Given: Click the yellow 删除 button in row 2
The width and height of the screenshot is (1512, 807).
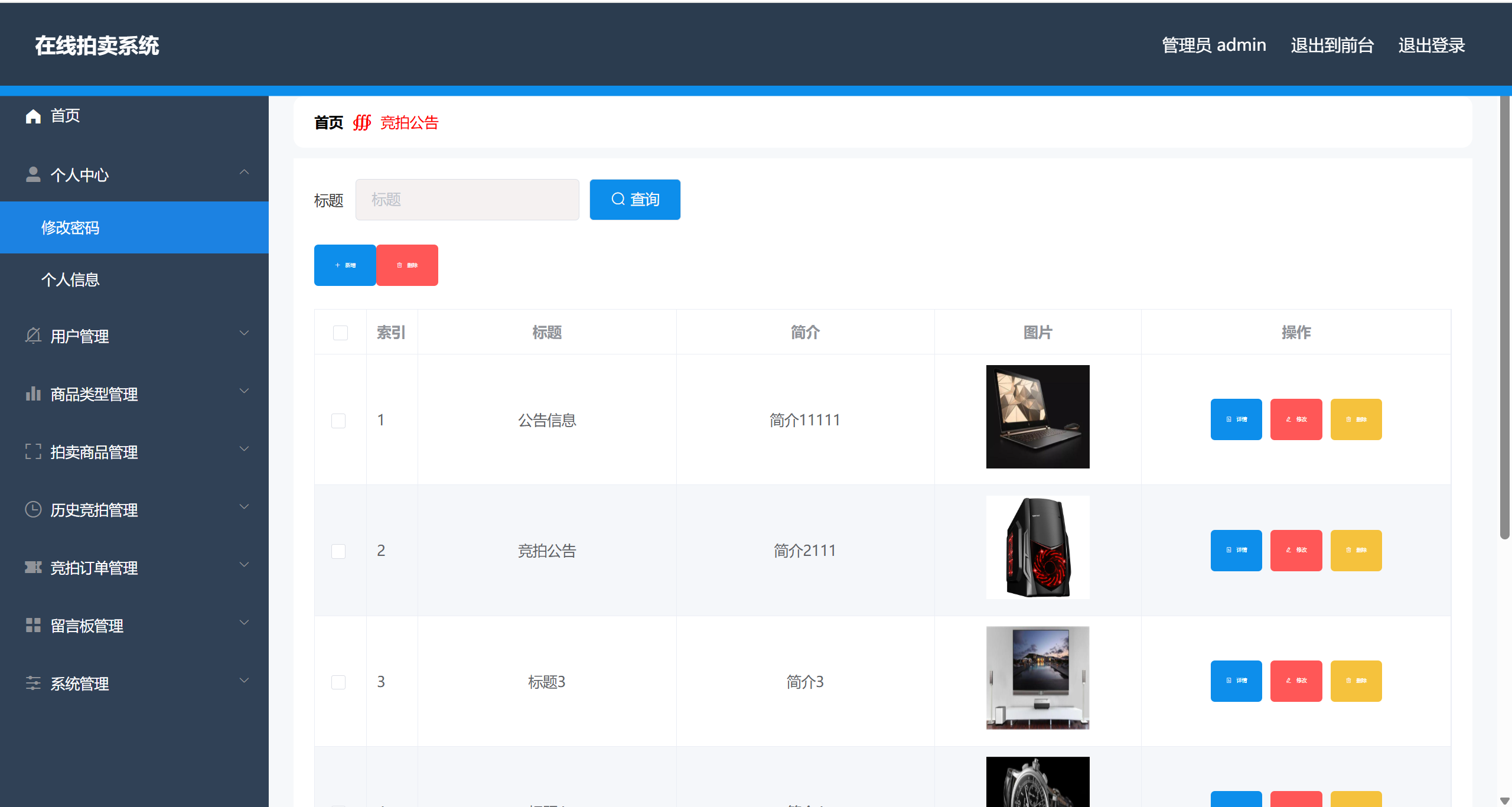Looking at the screenshot, I should pos(1355,551).
